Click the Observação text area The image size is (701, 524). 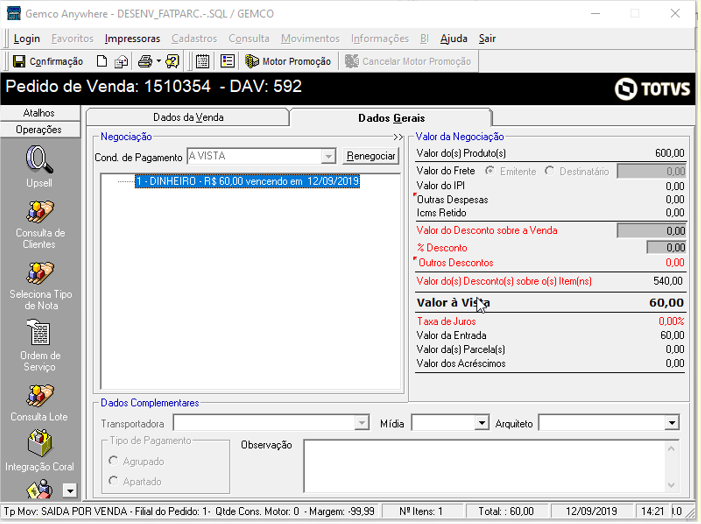point(484,466)
